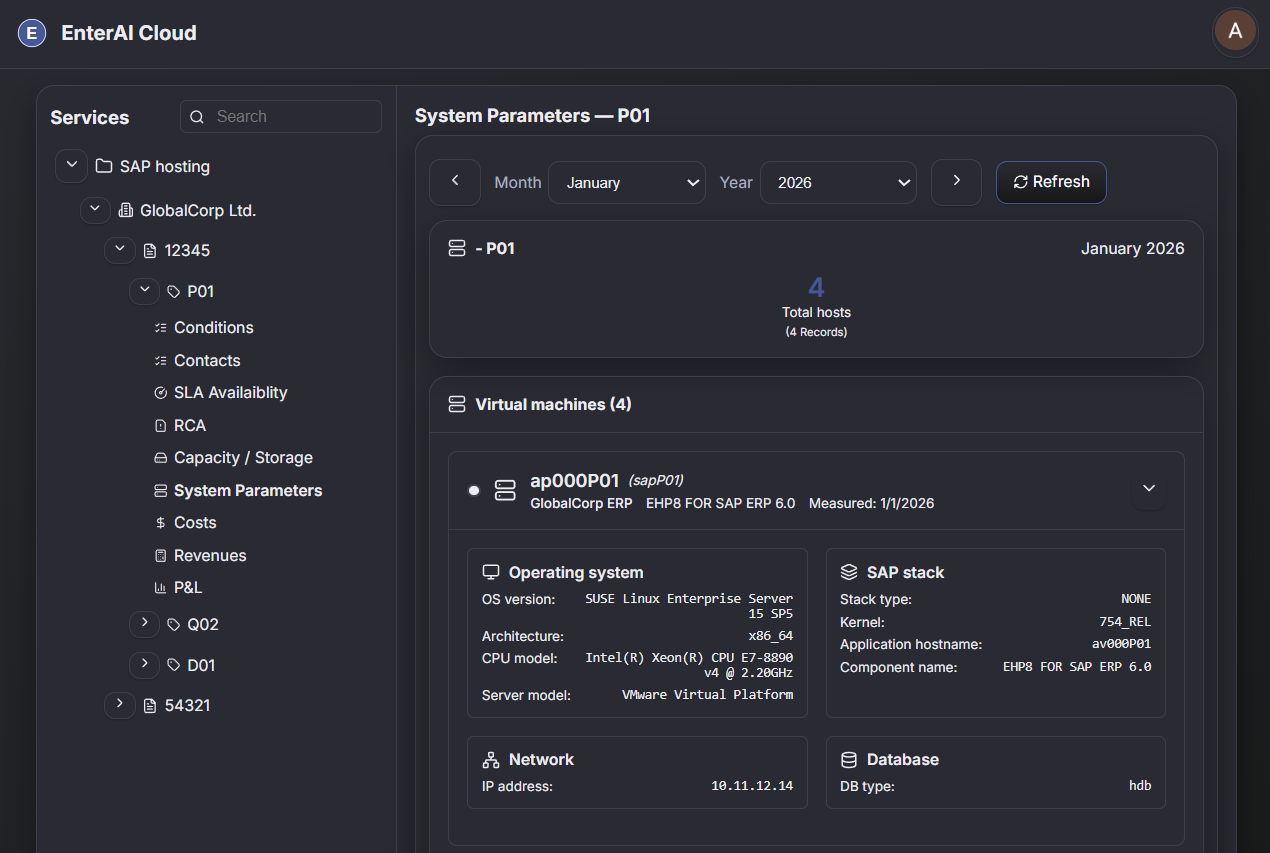Screen dimensions: 1270x853
Task: Click the monitor icon on the Operating system card
Action: [490, 571]
